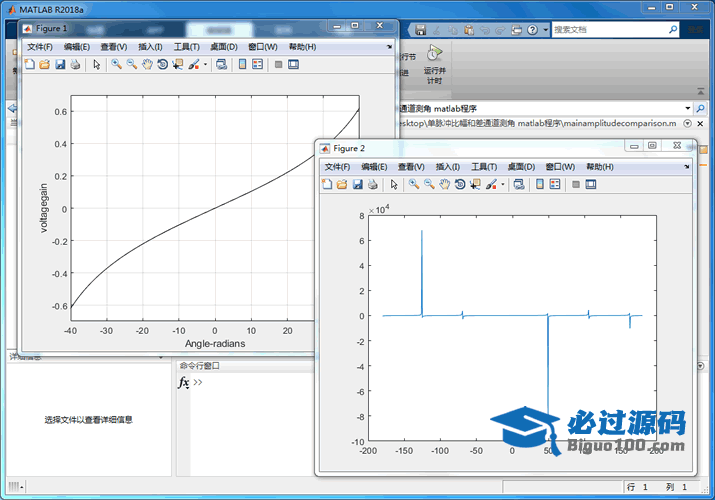The height and width of the screenshot is (500, 715).
Task: Click Link Plot icon in Figure 2 toolbar
Action: pyautogui.click(x=519, y=184)
